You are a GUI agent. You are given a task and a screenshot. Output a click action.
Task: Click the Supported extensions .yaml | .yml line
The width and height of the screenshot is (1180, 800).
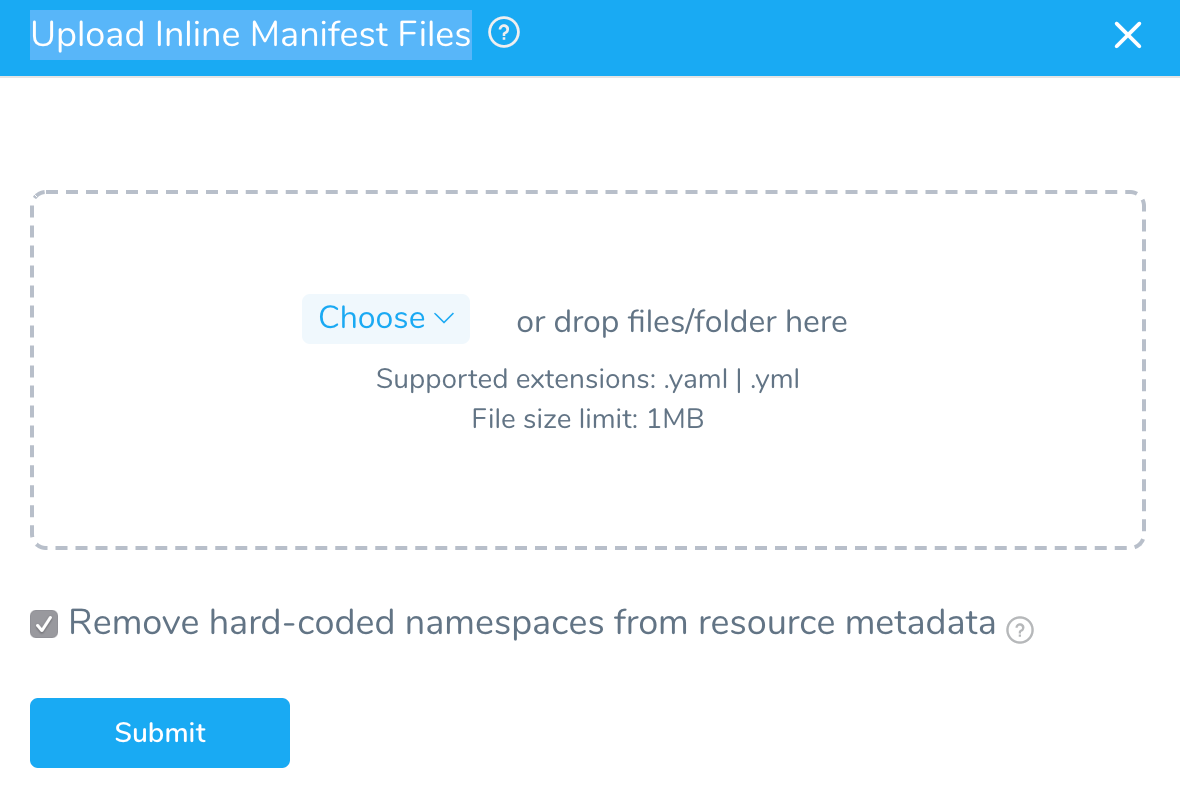pyautogui.click(x=588, y=379)
